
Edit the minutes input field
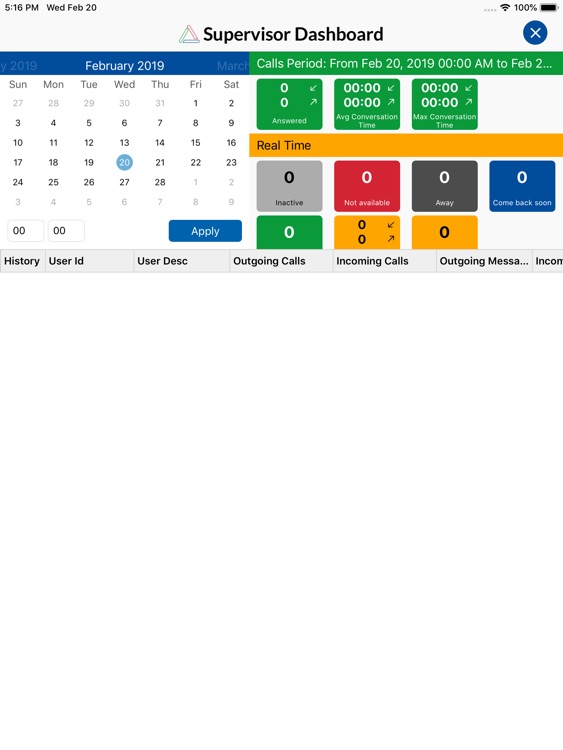(x=66, y=231)
